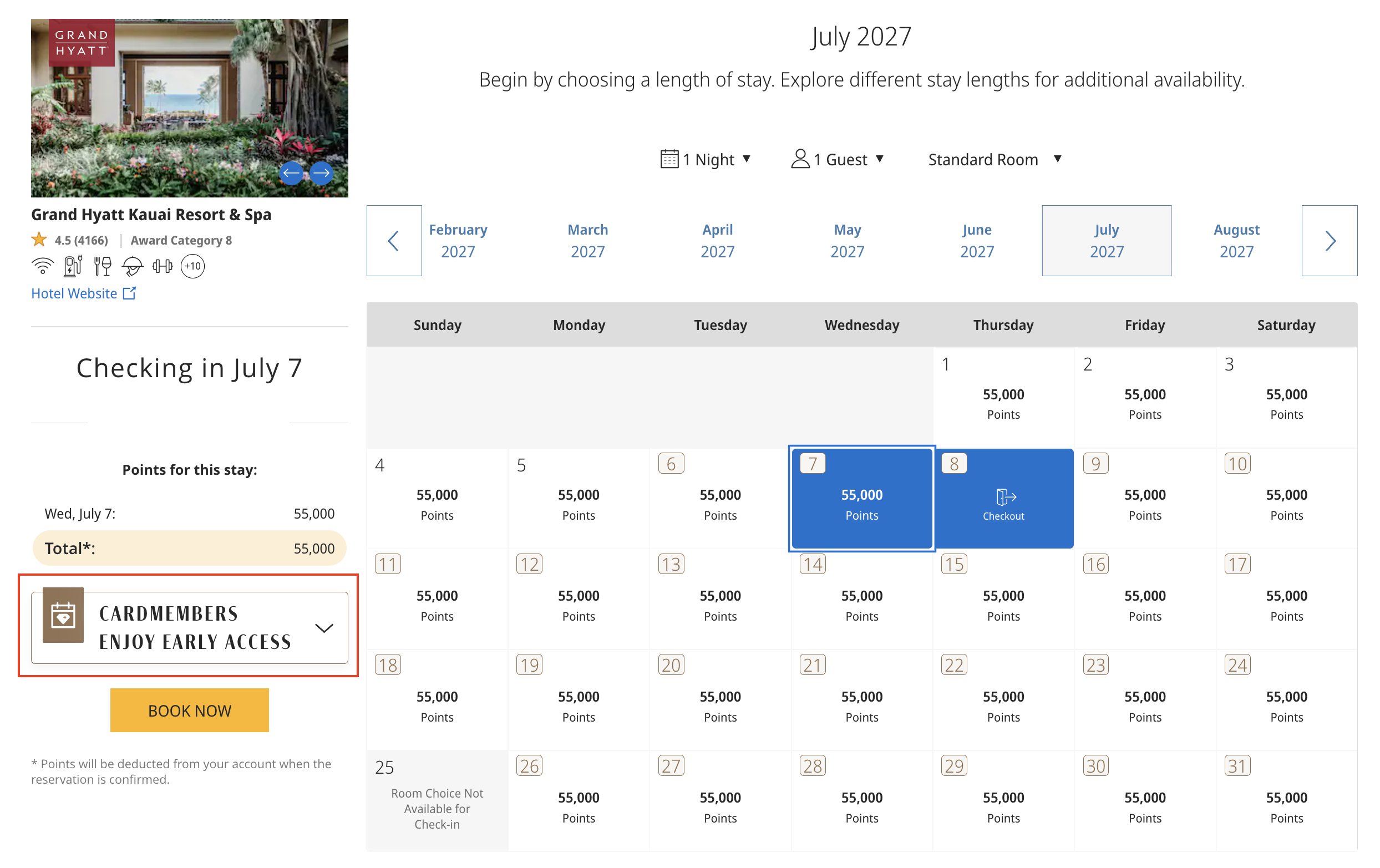The width and height of the screenshot is (1380, 868).
Task: Expand Cardmembers Enjoy Early Access panel
Action: click(x=190, y=627)
